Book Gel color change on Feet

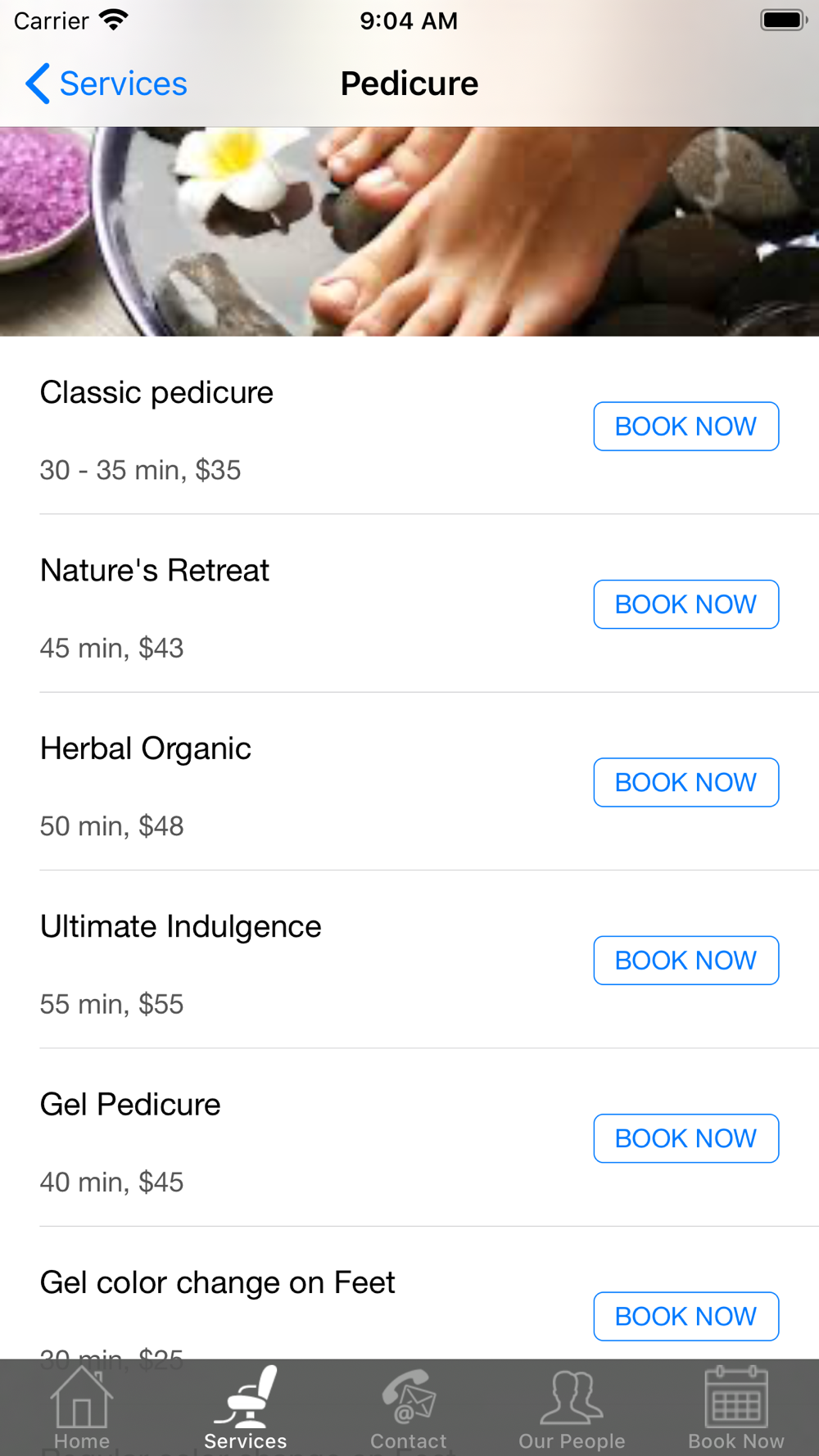(686, 1316)
